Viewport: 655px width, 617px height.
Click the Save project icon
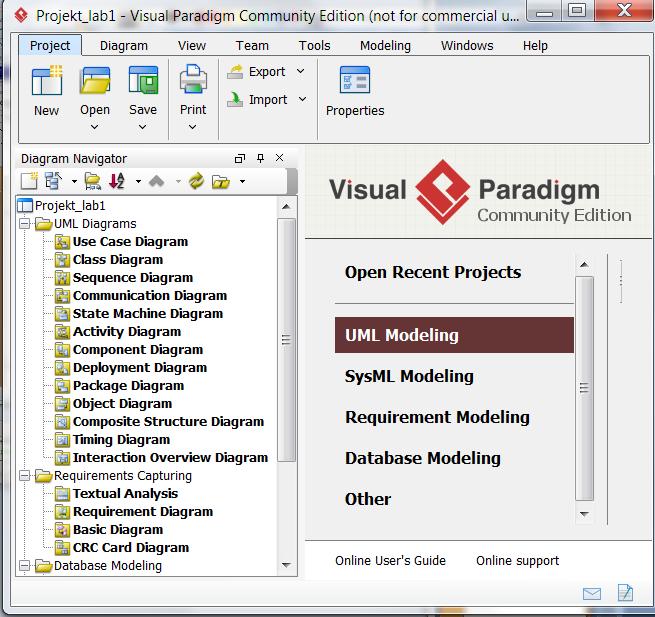[143, 80]
